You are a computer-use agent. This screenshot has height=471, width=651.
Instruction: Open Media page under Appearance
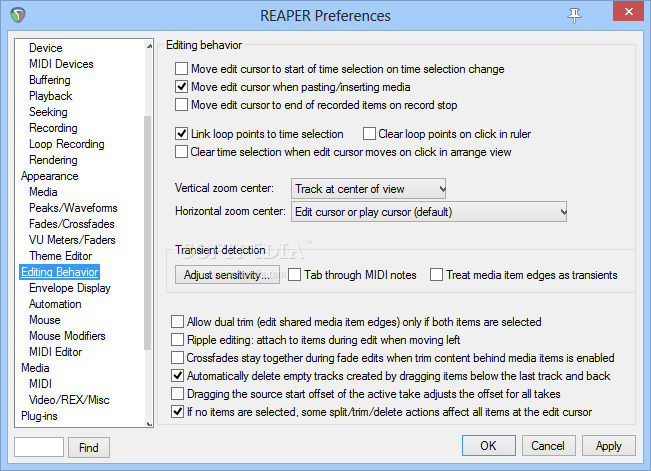(43, 192)
